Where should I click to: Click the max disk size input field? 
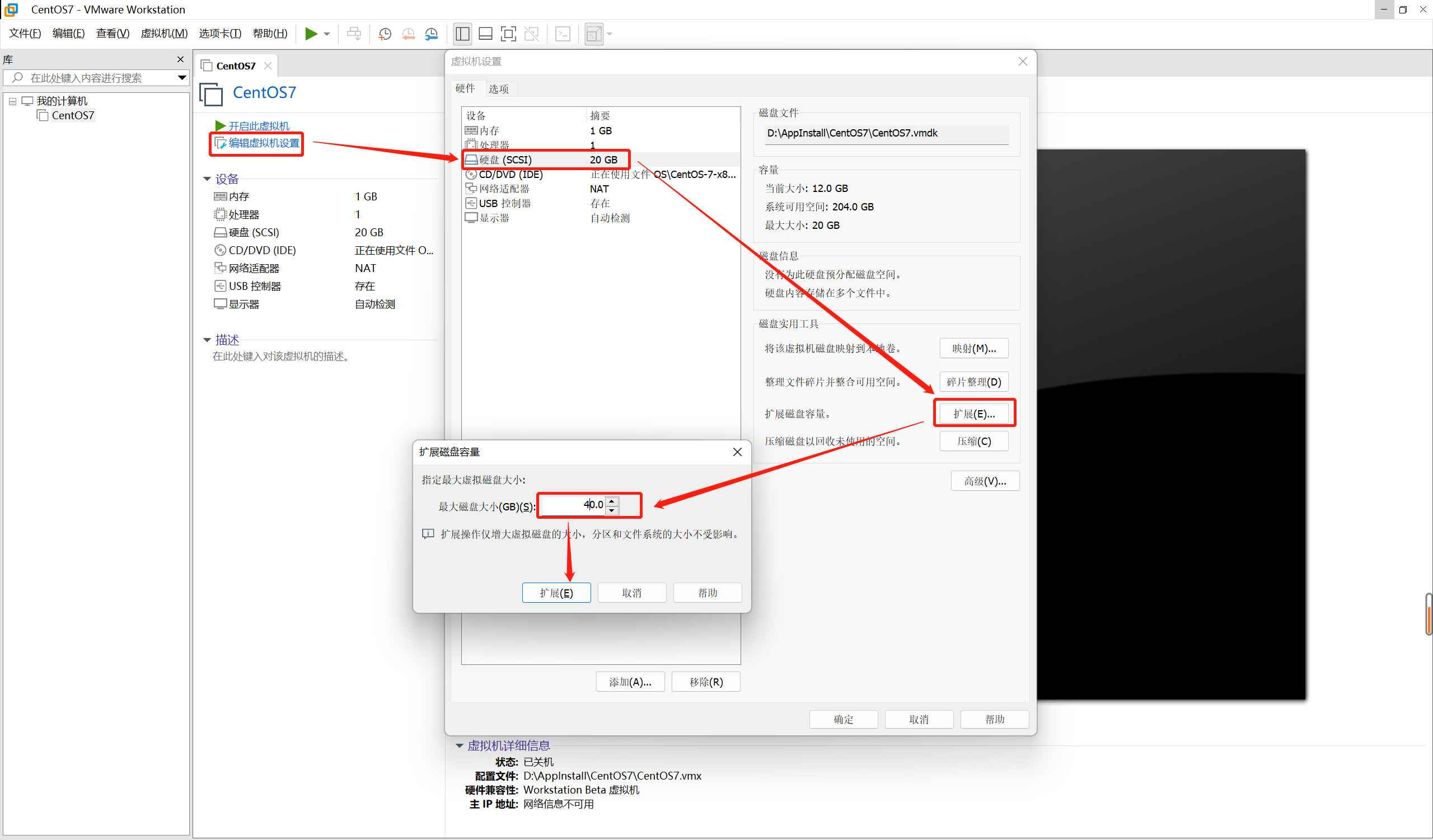tap(573, 505)
